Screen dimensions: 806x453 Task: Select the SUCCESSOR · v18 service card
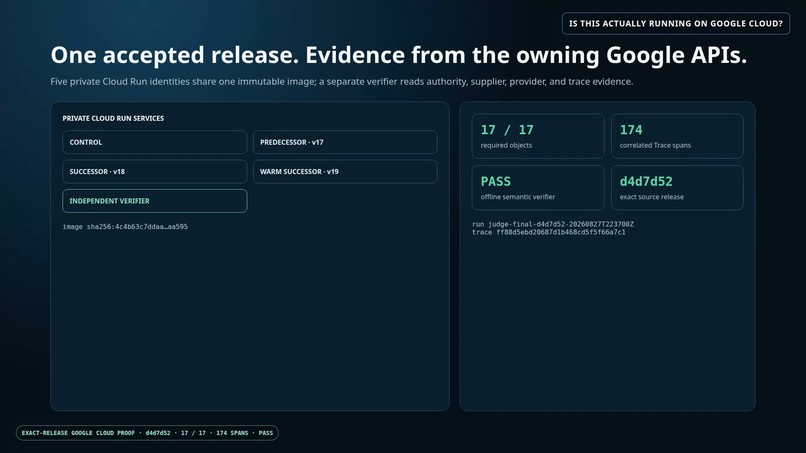155,172
